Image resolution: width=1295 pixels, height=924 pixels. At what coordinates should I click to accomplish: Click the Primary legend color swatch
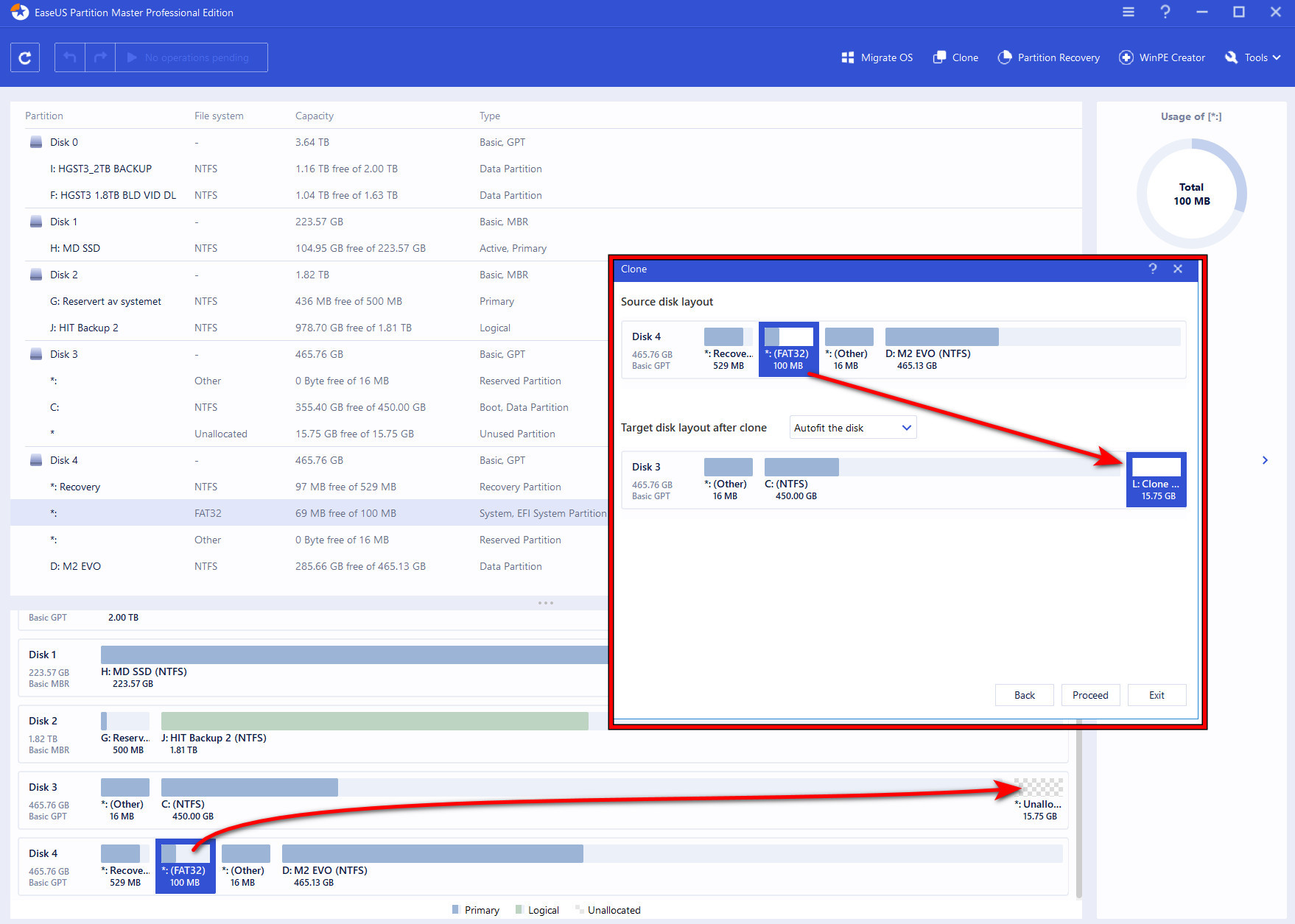click(x=455, y=910)
